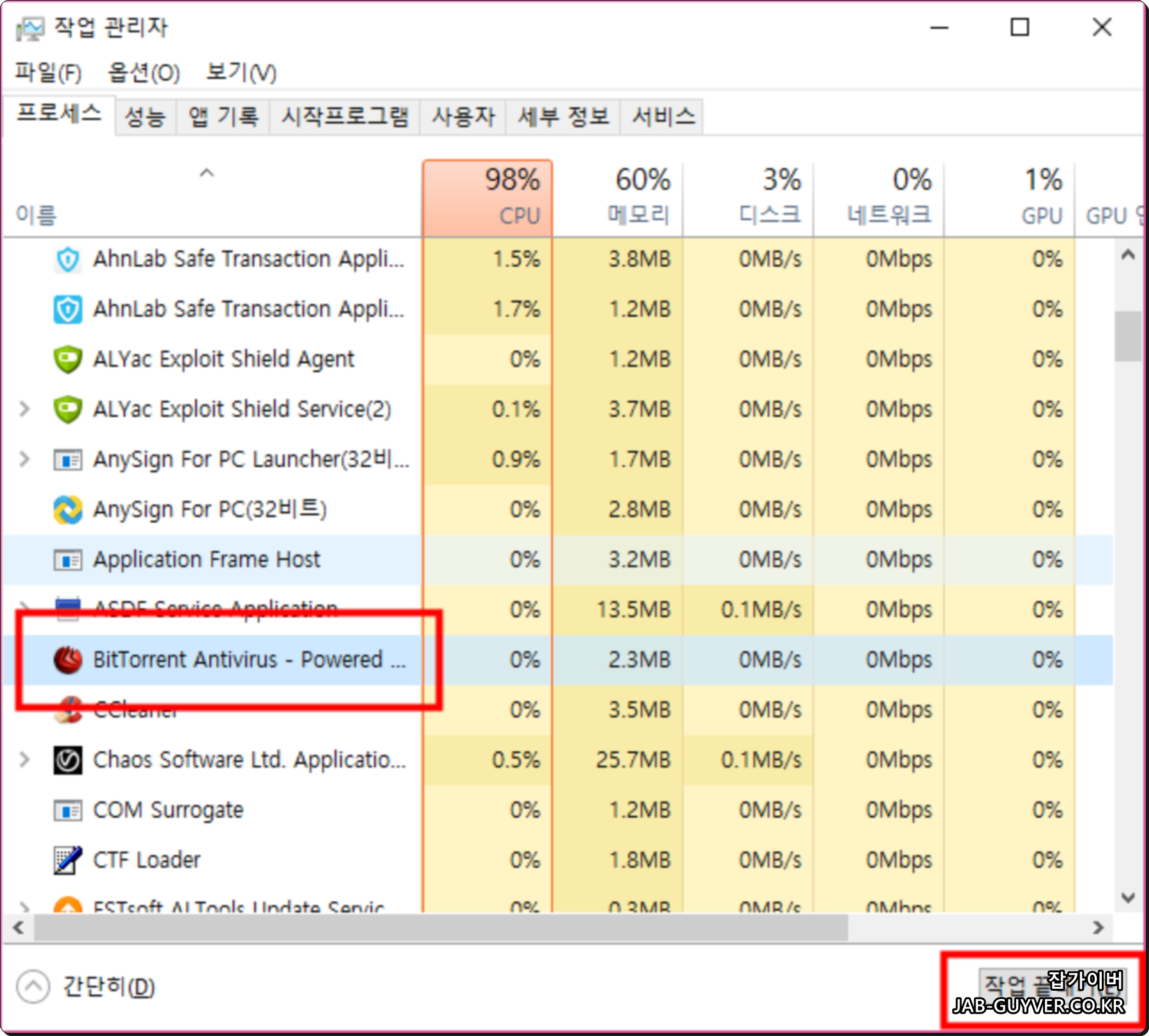Click the Chaos Software Ltd. icon

coord(68,760)
